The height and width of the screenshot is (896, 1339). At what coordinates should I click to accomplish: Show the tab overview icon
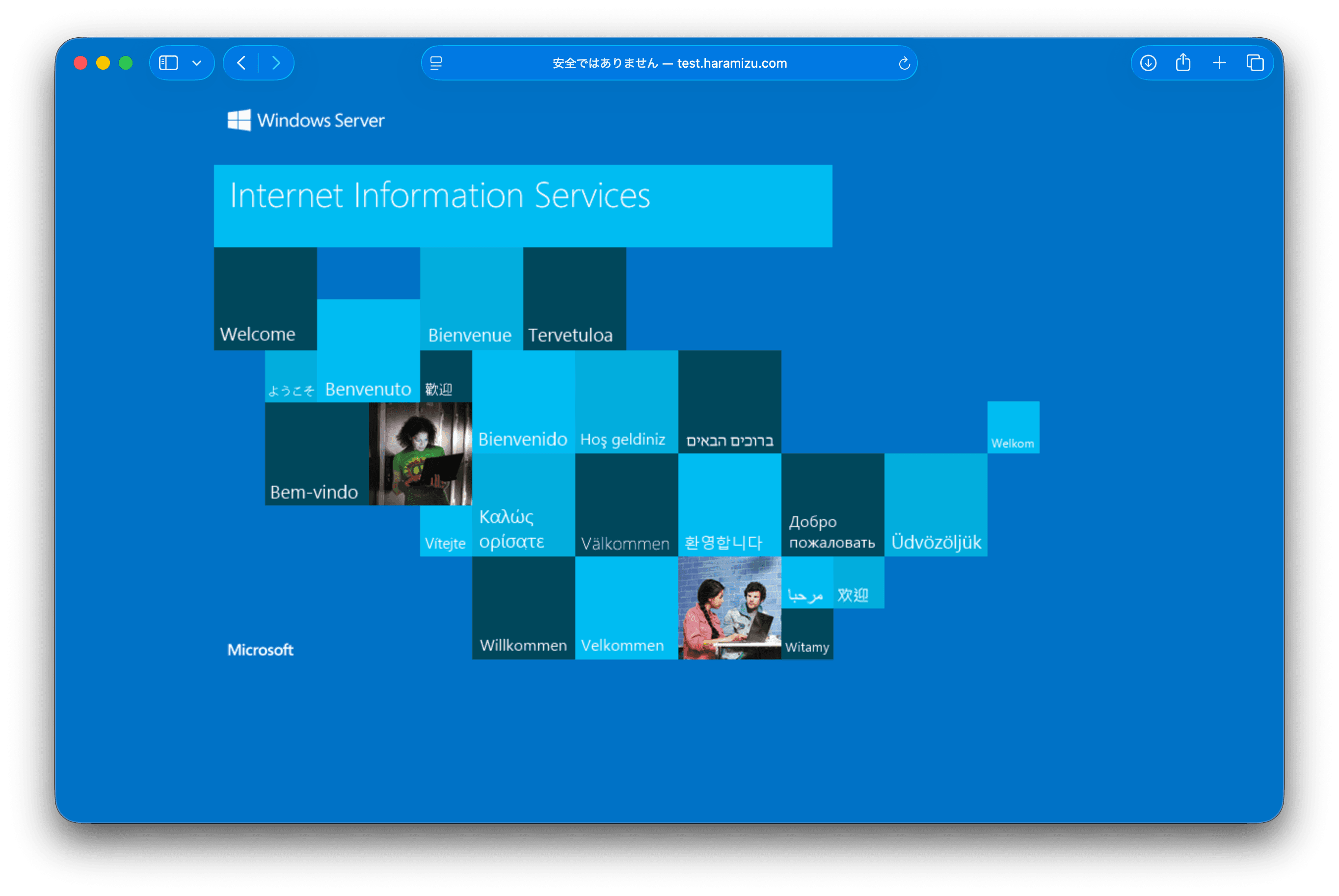point(1255,63)
